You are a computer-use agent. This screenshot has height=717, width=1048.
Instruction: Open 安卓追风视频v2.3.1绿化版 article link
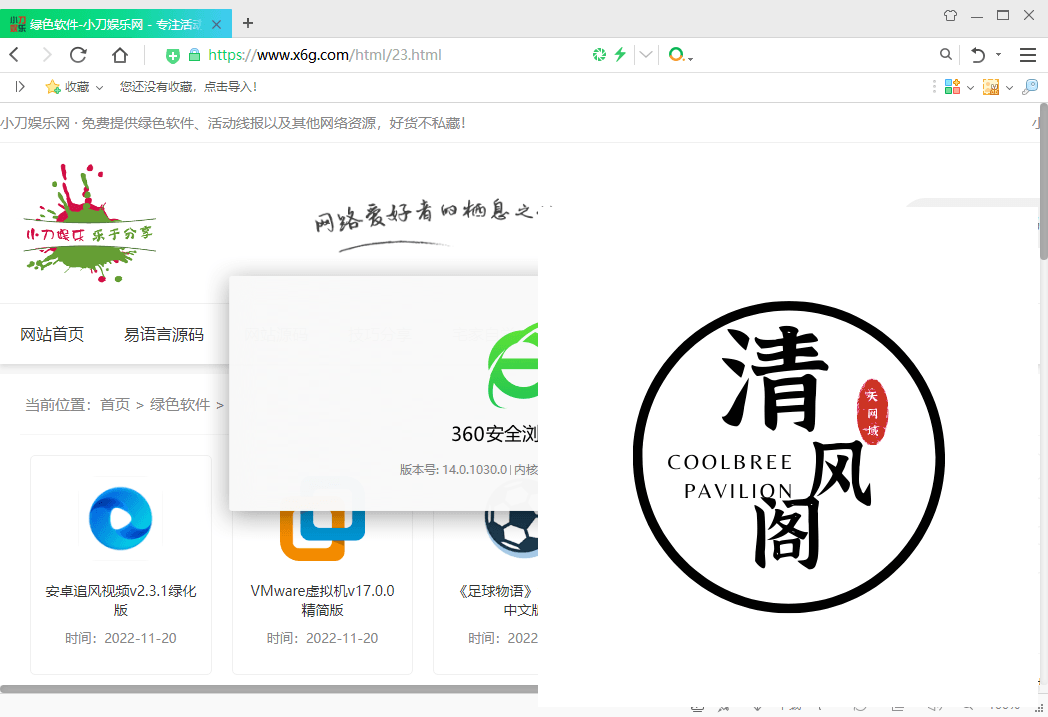[120, 600]
